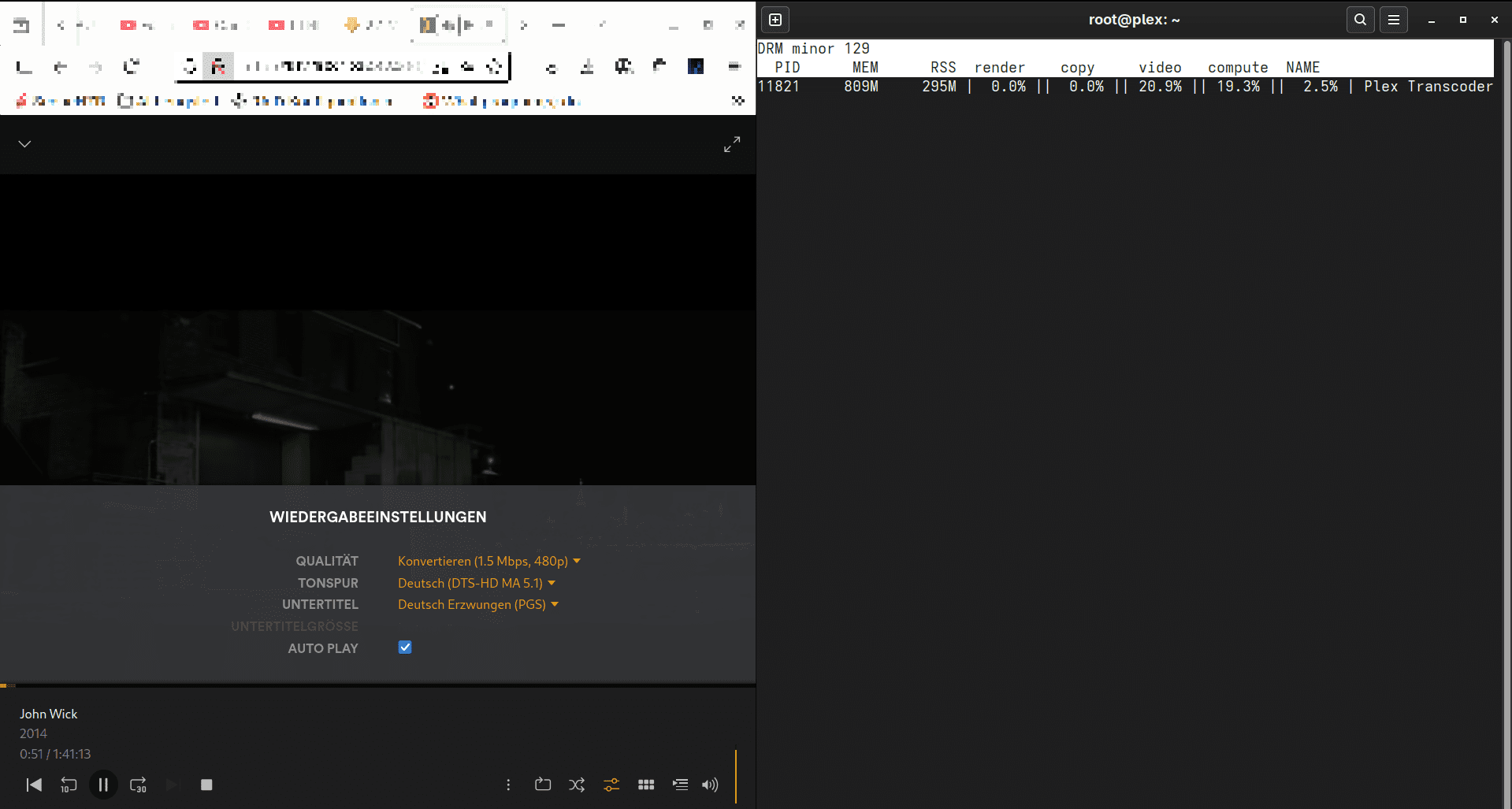Click the terminal vertical scrollbar
The image size is (1512, 809).
point(1506,424)
